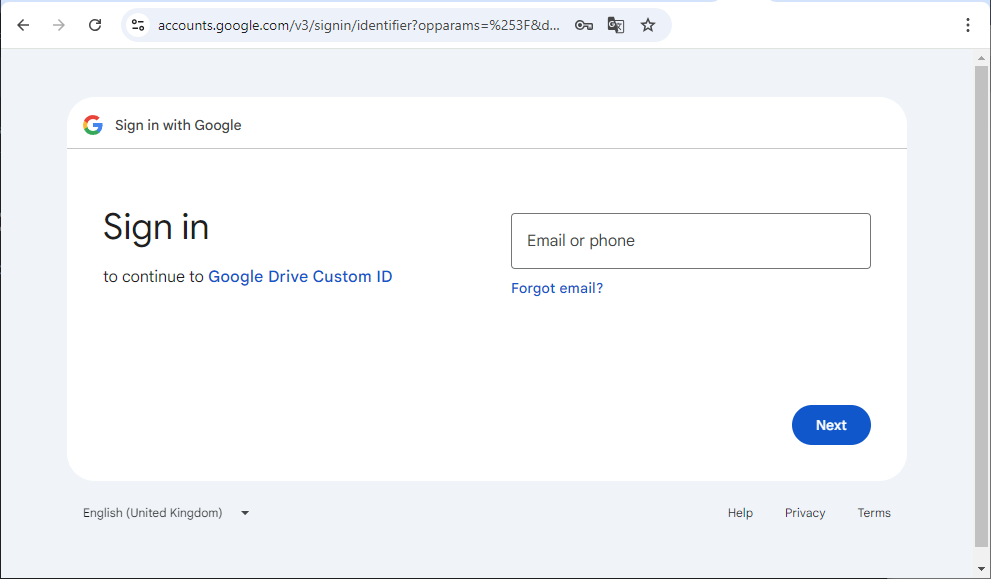
Task: Open the Help link in footer
Action: pos(740,513)
